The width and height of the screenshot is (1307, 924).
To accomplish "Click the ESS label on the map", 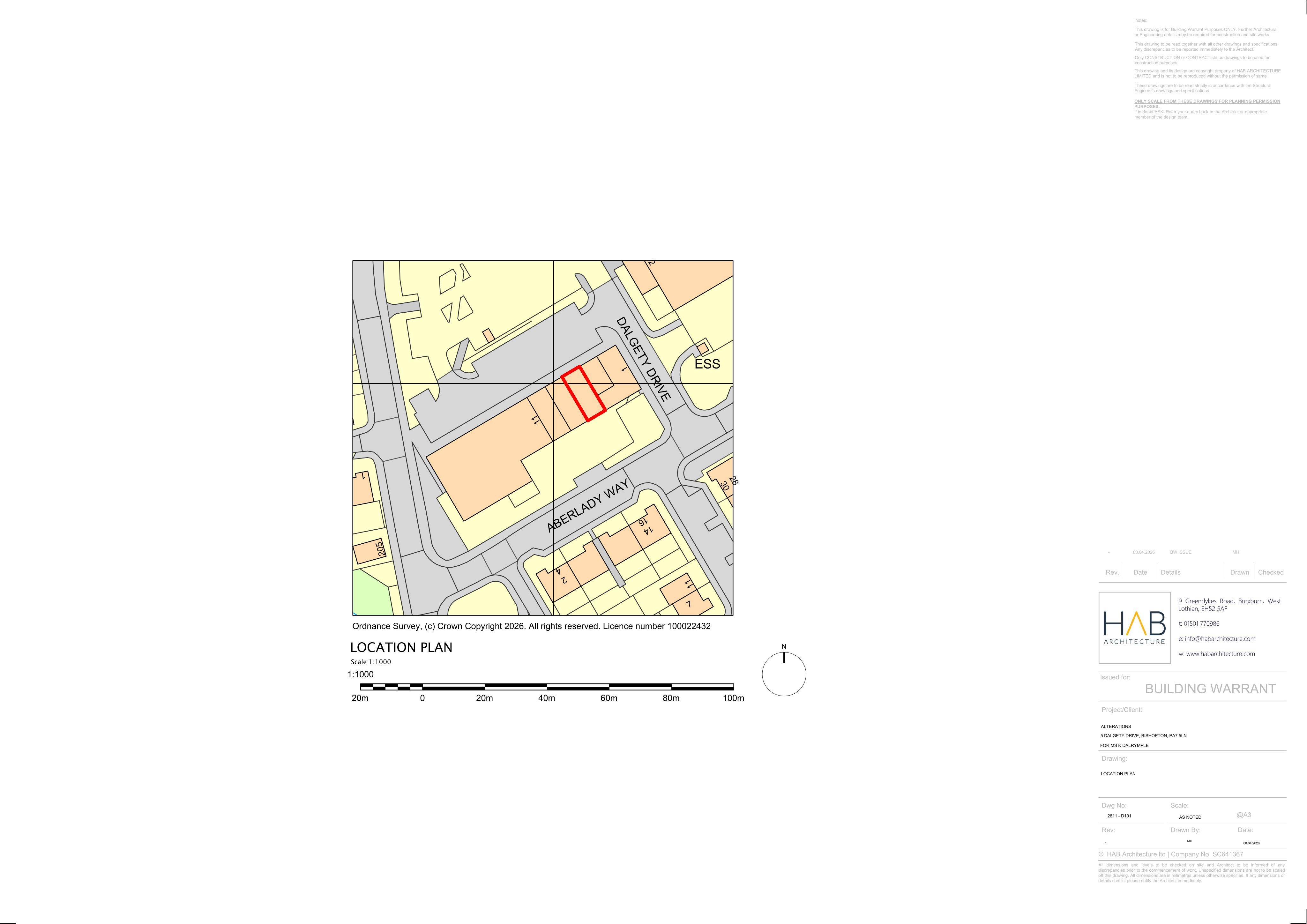I will point(707,364).
